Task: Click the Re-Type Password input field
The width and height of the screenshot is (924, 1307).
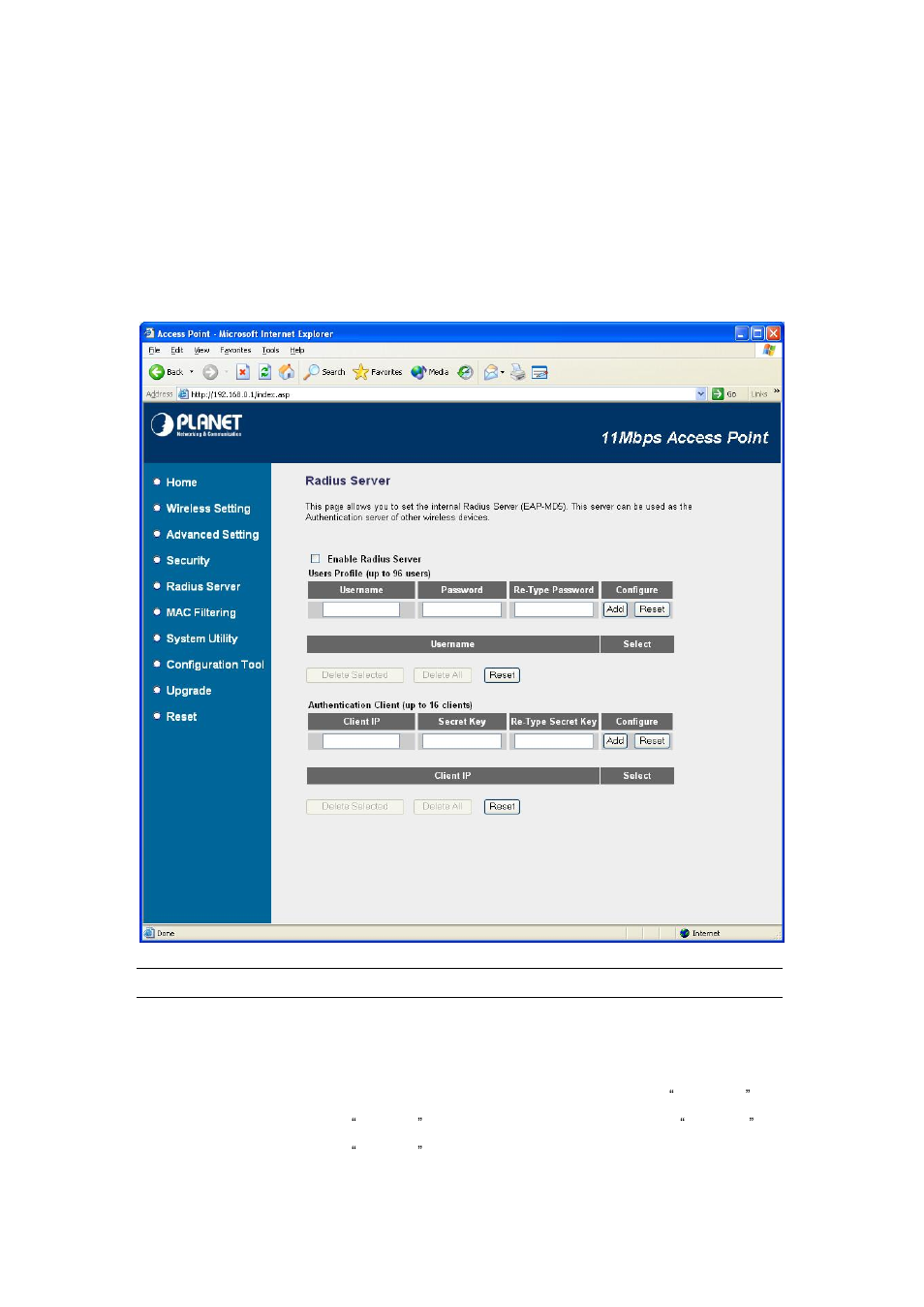Action: click(x=553, y=609)
